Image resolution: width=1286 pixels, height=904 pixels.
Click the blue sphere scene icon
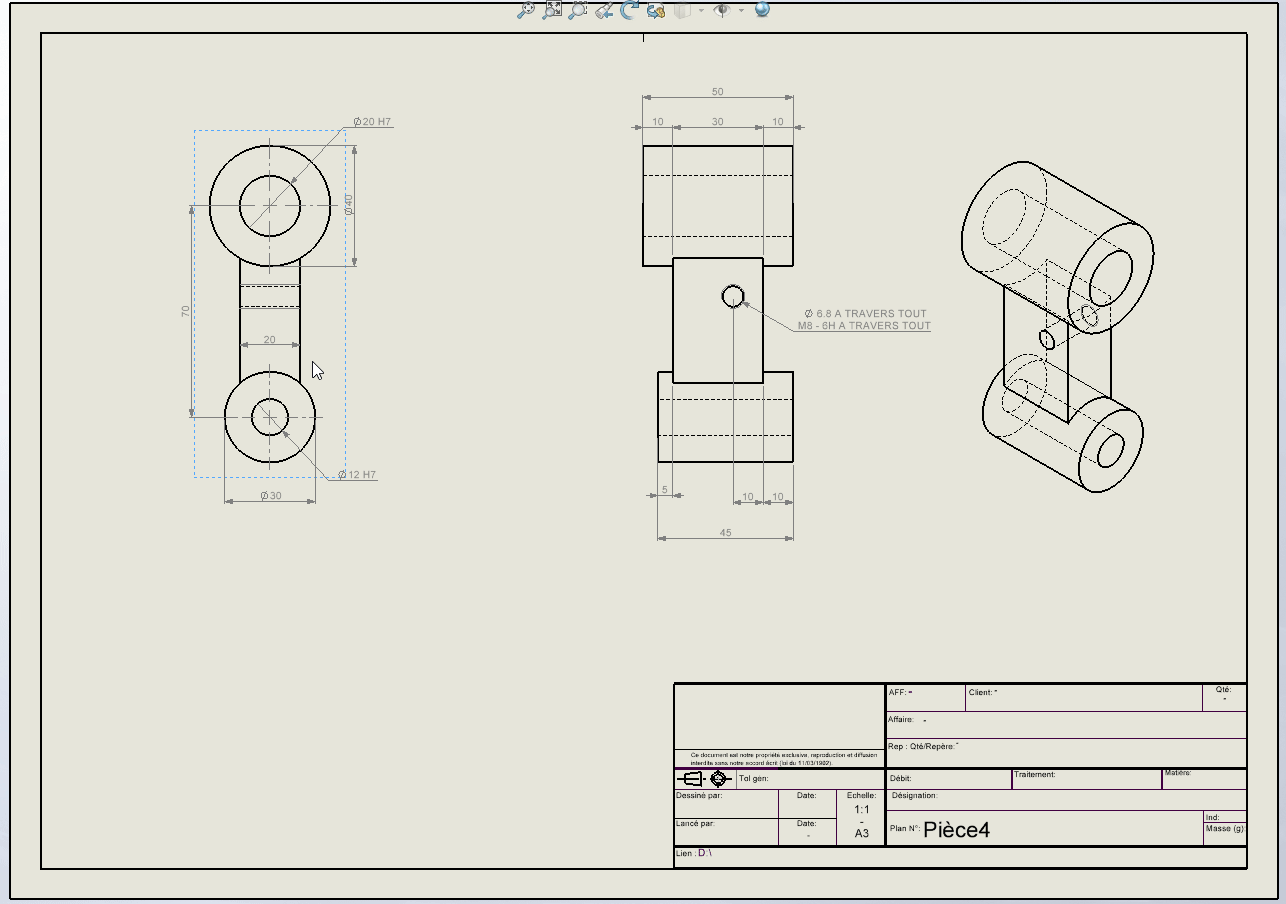762,10
